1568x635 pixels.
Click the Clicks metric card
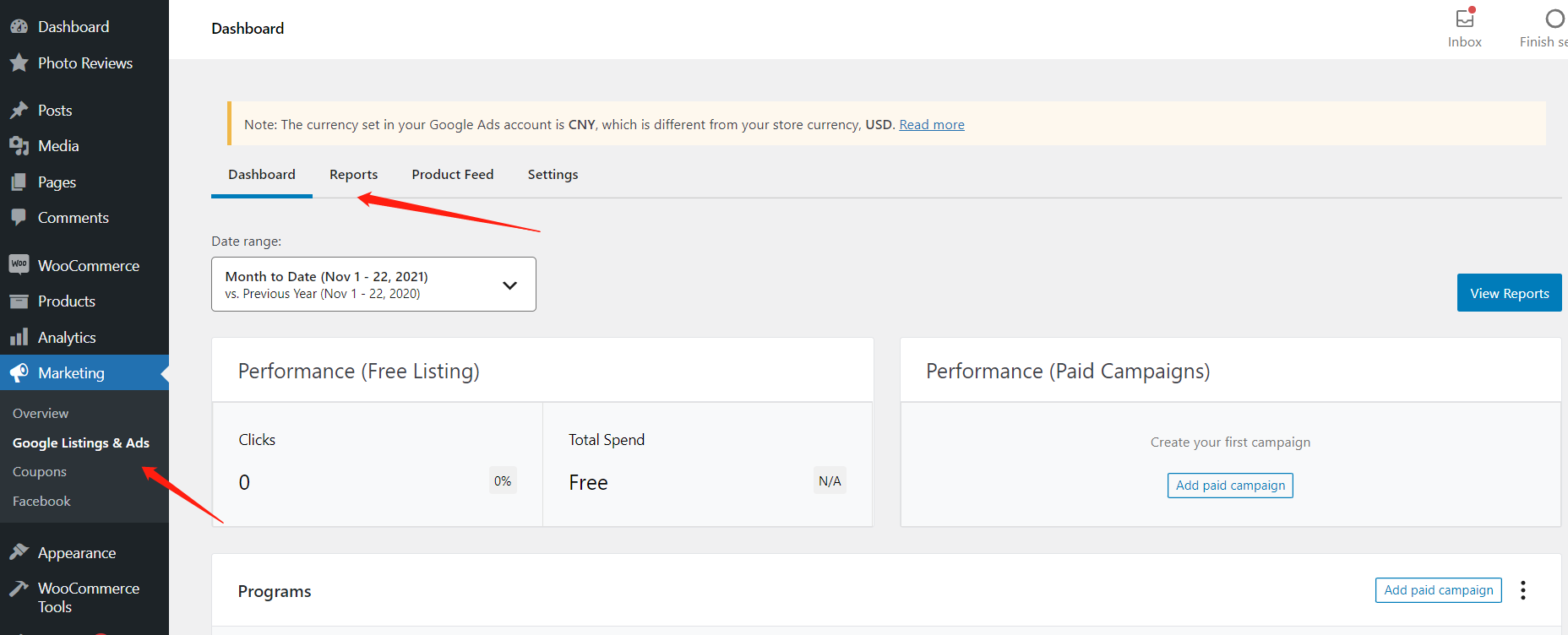click(377, 464)
